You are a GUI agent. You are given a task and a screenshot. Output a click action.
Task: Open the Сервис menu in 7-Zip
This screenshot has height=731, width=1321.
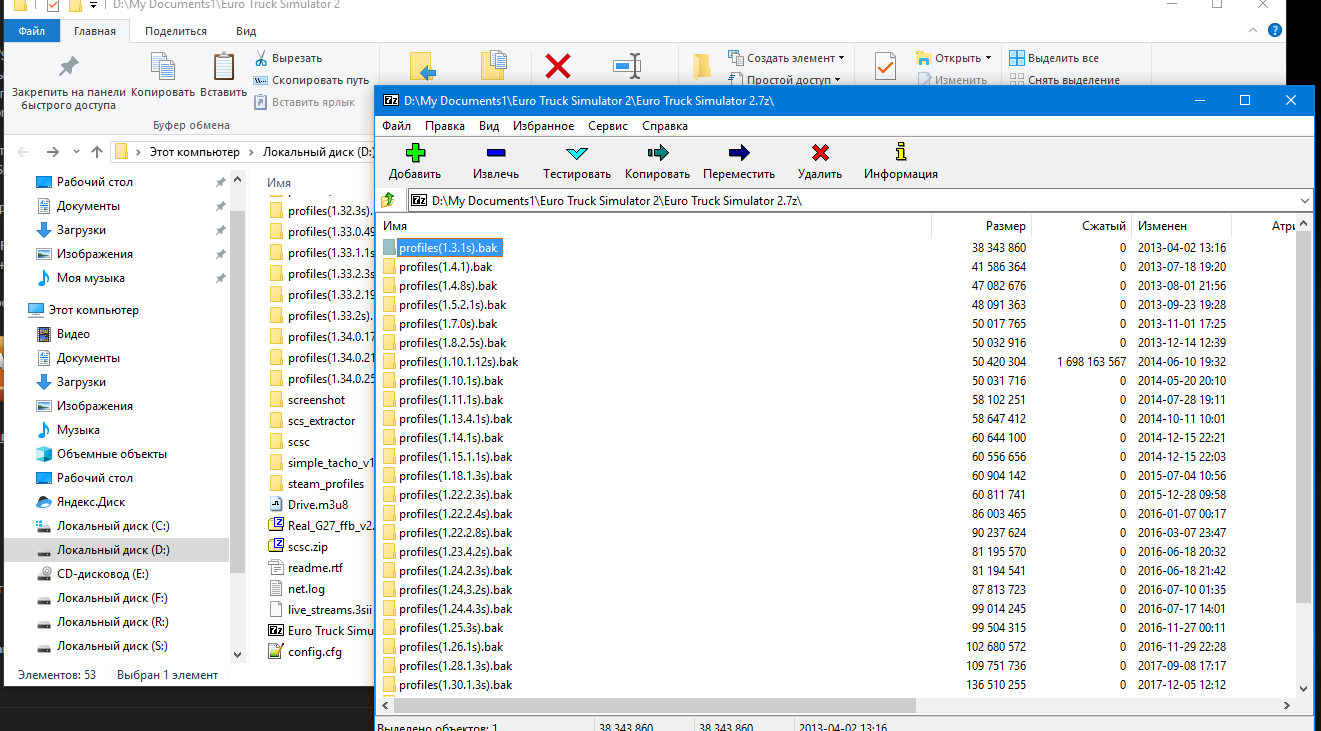coord(608,126)
